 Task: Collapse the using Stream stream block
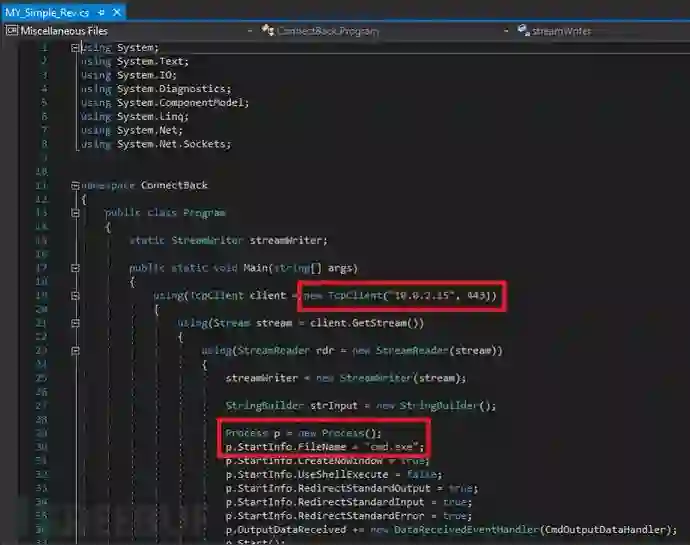[75, 323]
